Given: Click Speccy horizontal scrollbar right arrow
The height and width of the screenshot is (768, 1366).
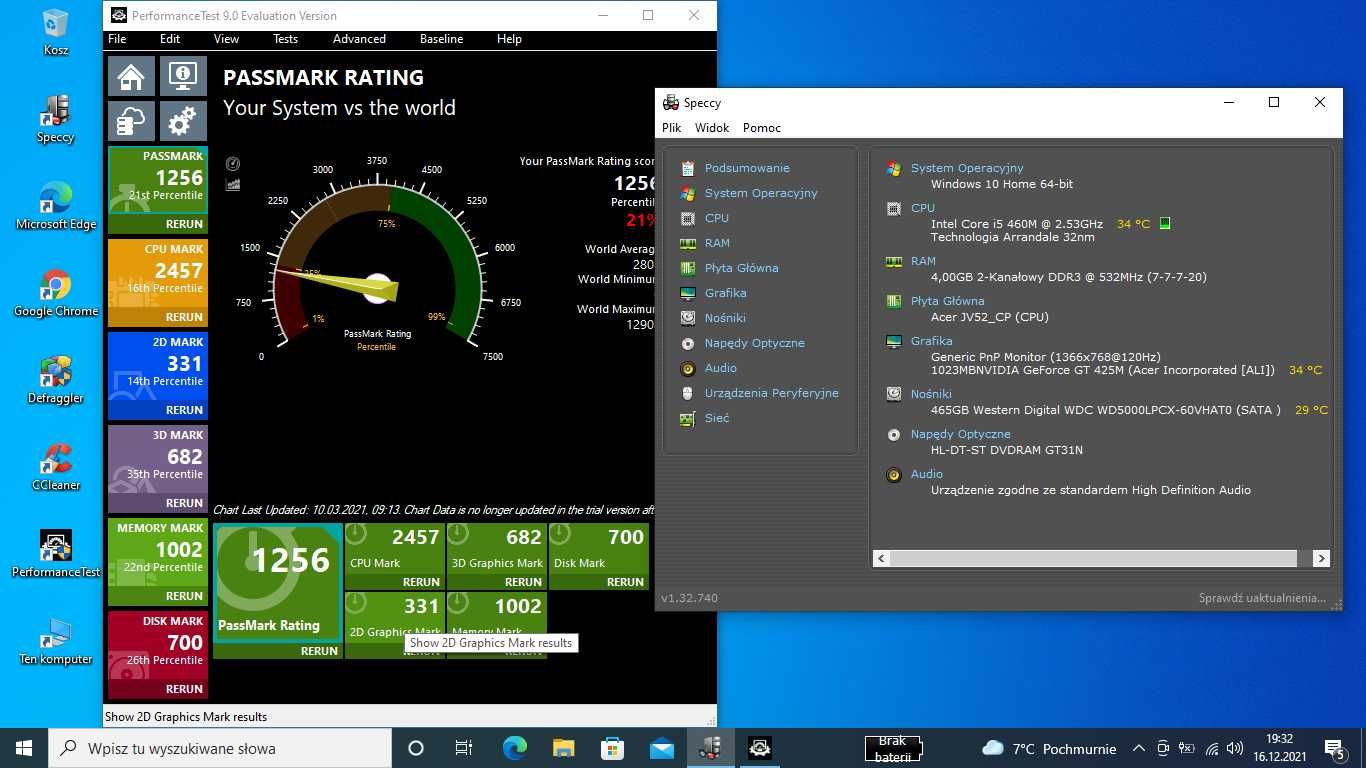Looking at the screenshot, I should [1321, 559].
